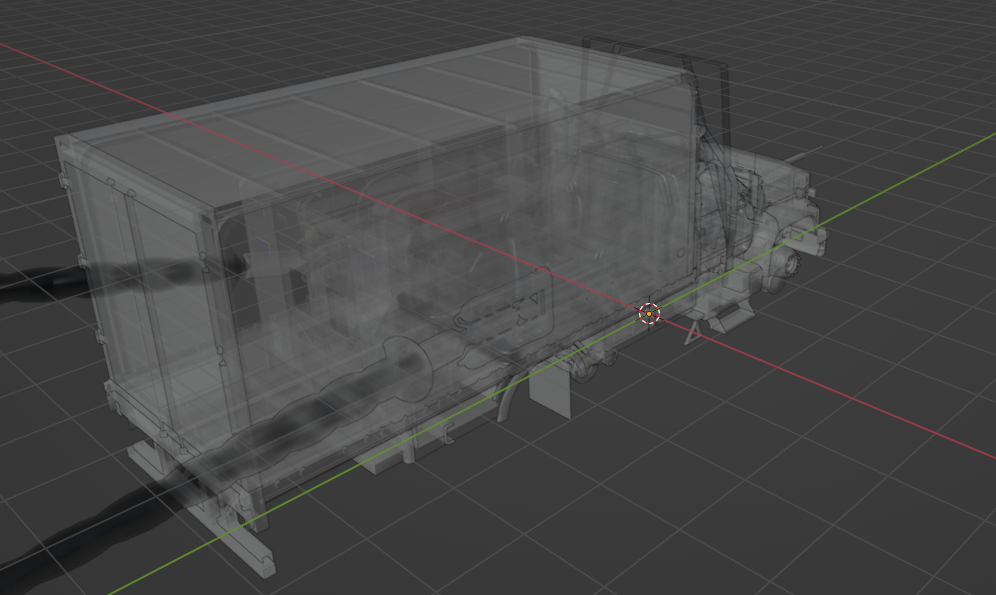This screenshot has height=595, width=996.
Task: Click the 3D cursor crosshair marker
Action: 649,312
